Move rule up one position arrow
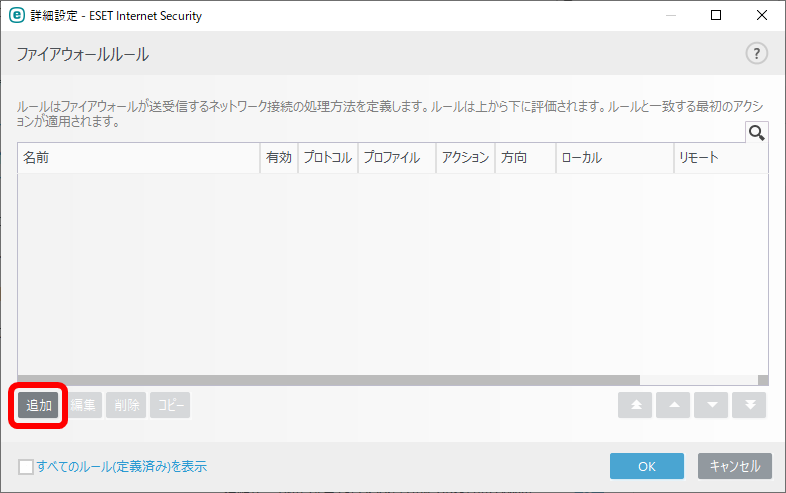This screenshot has height=493, width=786. point(673,405)
